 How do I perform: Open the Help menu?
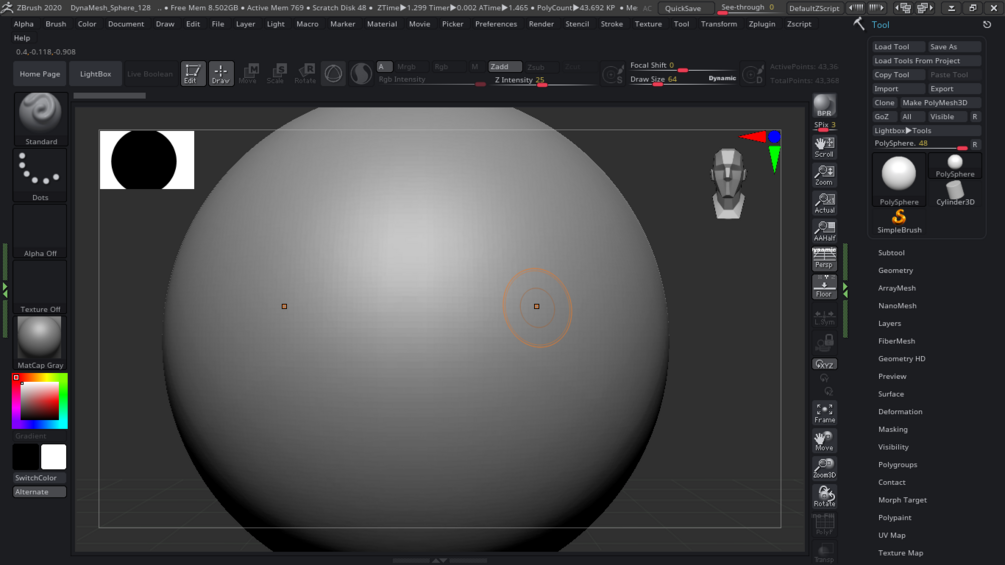(22, 38)
